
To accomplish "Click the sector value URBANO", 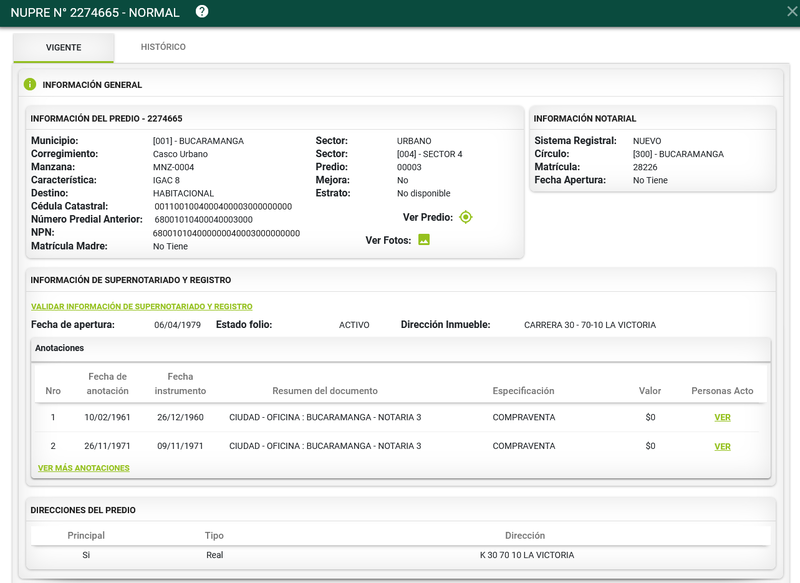I will (x=414, y=141).
